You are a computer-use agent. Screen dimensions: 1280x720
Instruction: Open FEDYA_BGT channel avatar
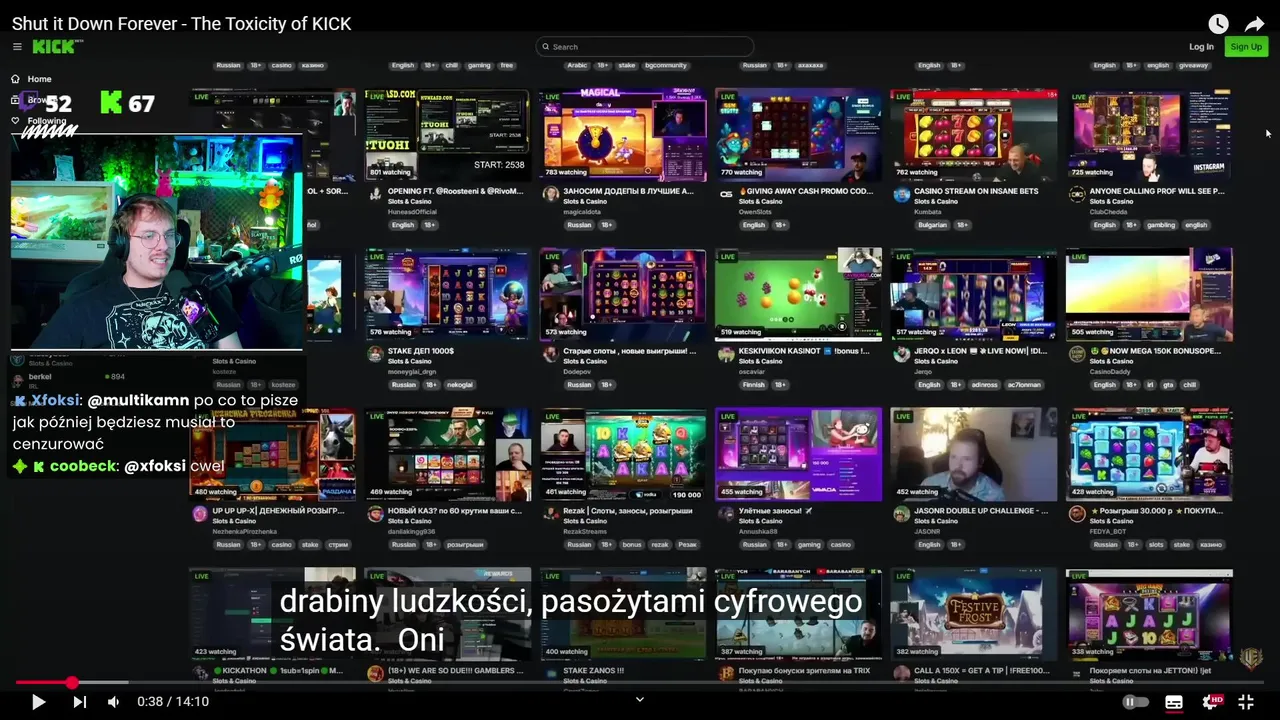pos(1077,514)
